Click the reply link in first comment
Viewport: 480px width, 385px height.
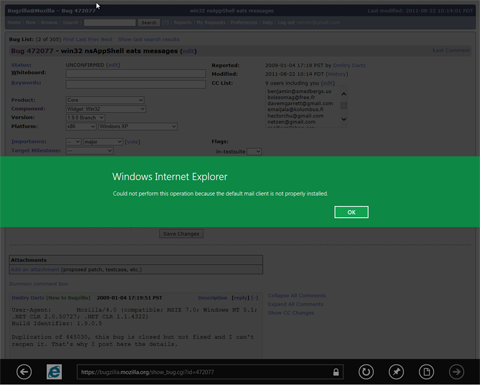tap(241, 298)
